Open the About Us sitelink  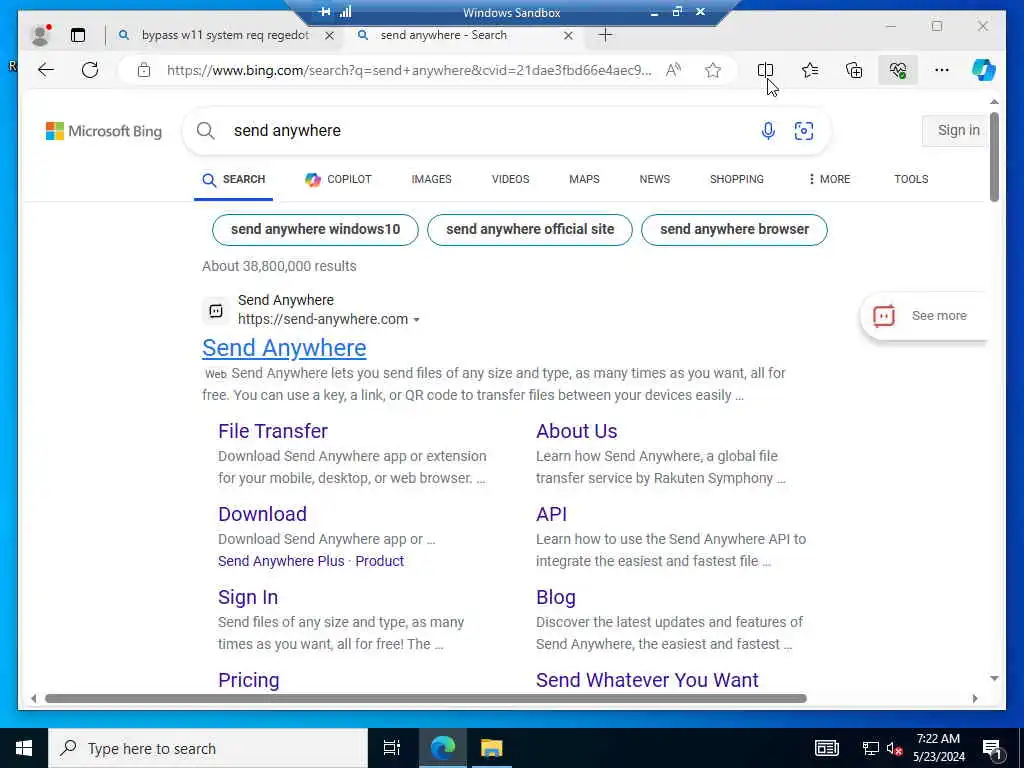click(577, 431)
